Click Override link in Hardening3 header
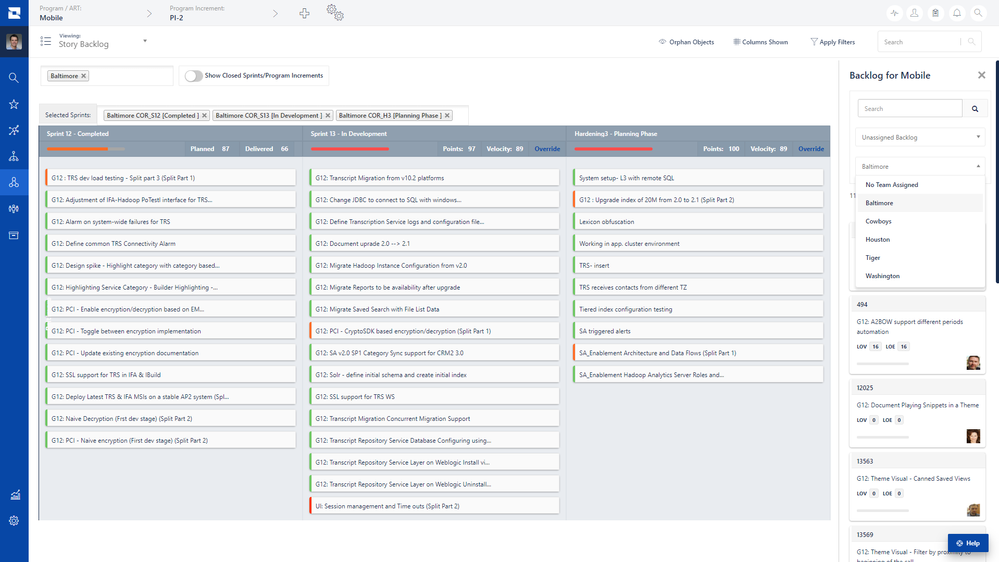This screenshot has height=562, width=999. (x=810, y=149)
